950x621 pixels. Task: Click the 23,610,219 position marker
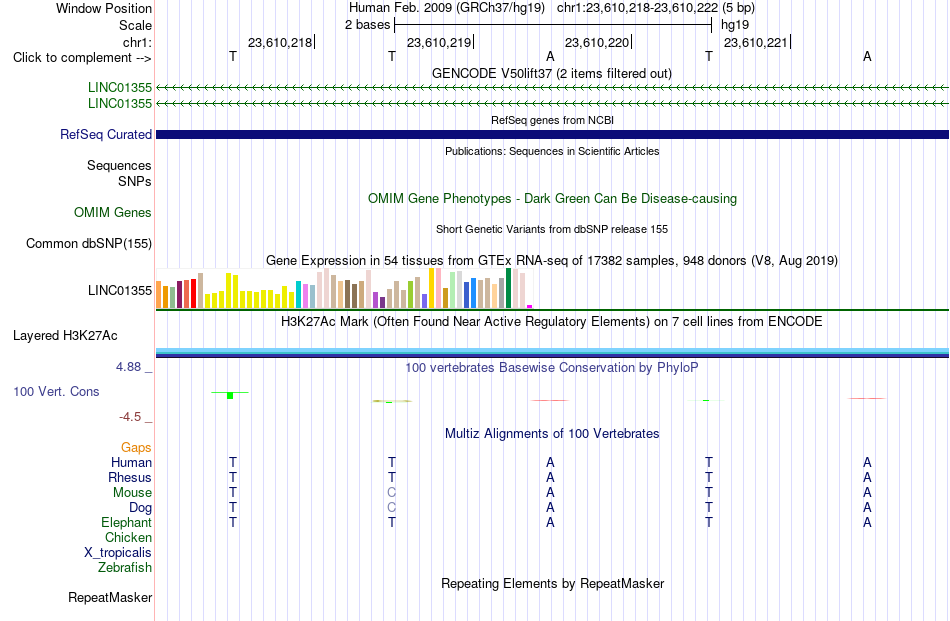[440, 42]
